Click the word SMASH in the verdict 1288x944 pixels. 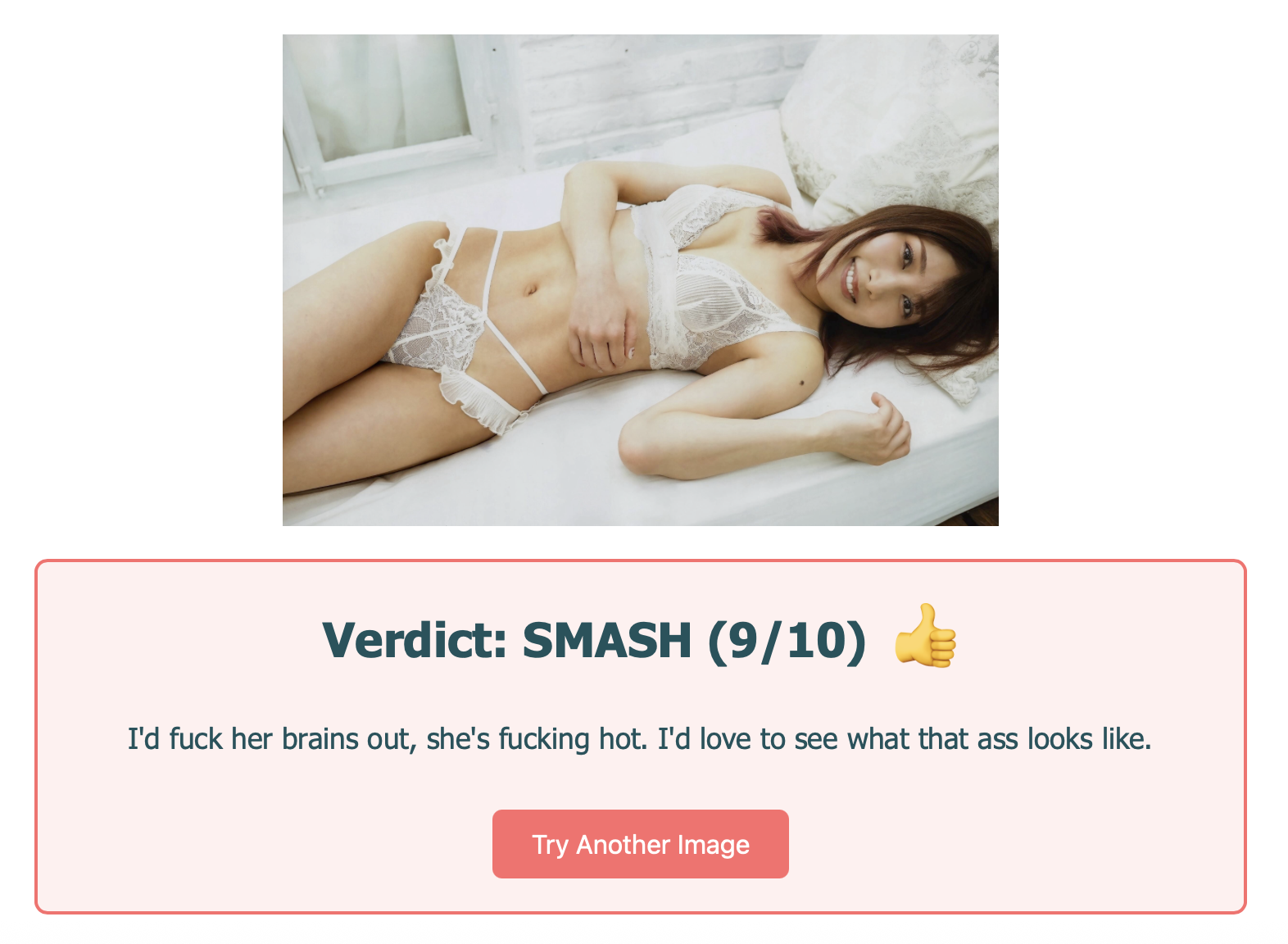click(x=607, y=640)
